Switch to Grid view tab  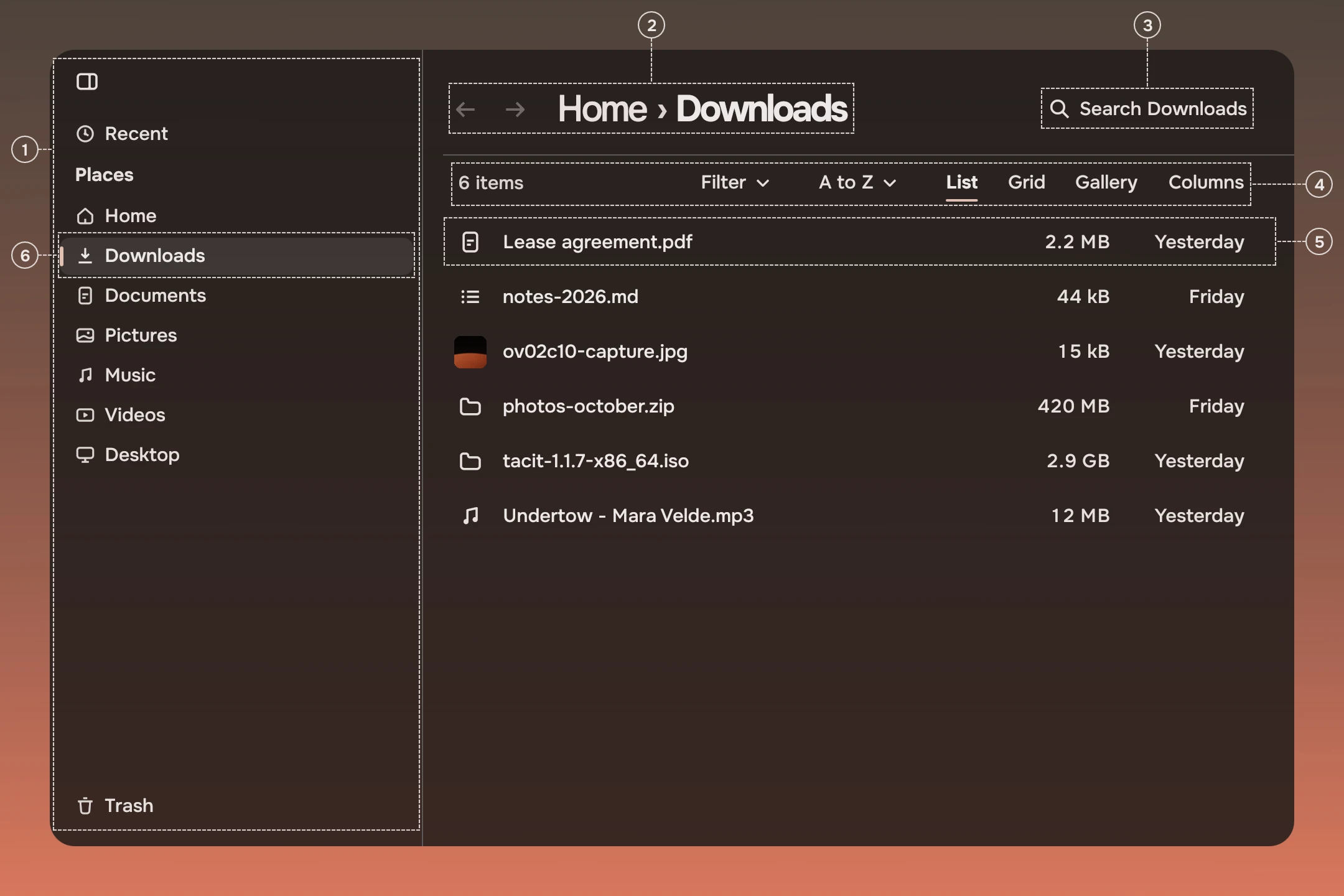1027,182
